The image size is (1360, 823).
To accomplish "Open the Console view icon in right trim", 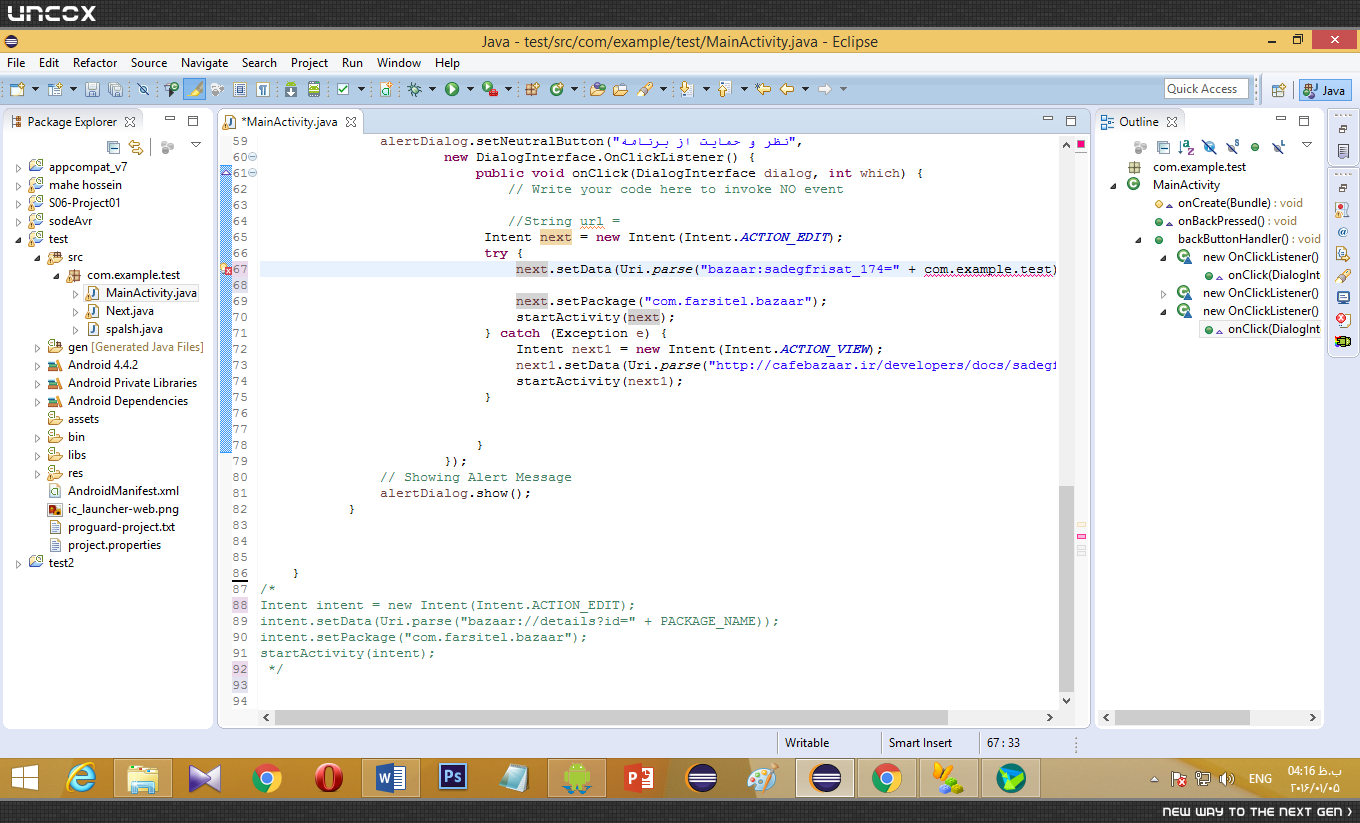I will pos(1343,298).
